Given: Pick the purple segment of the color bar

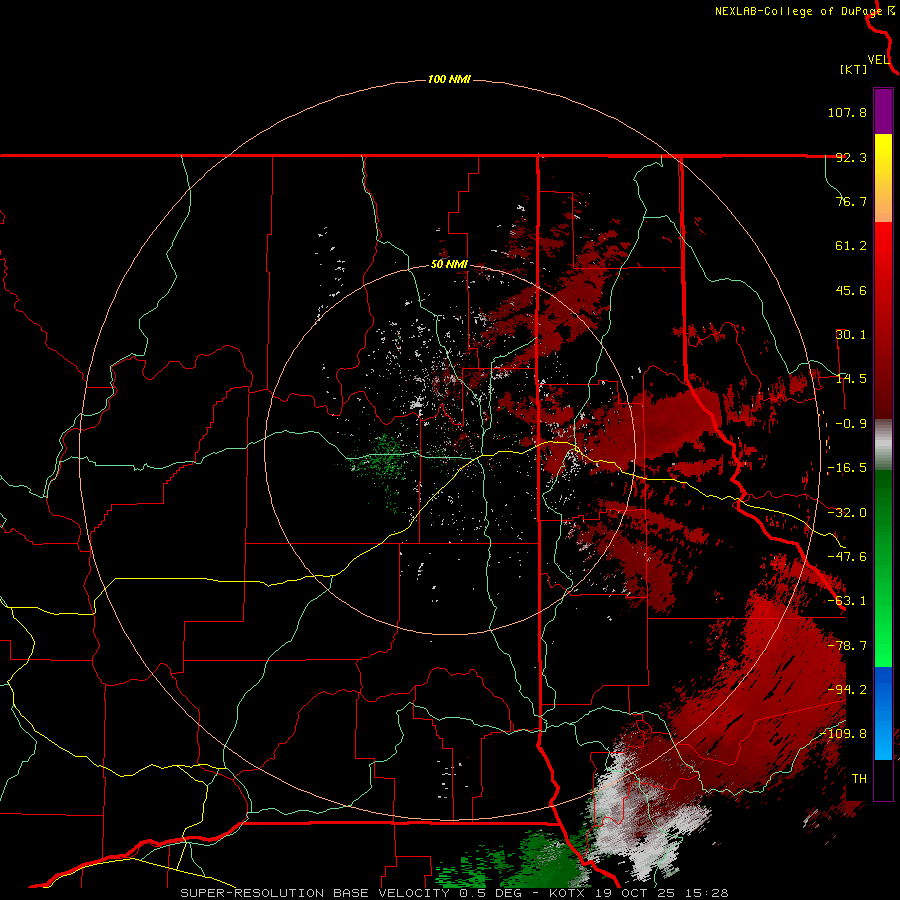Looking at the screenshot, I should [x=883, y=111].
